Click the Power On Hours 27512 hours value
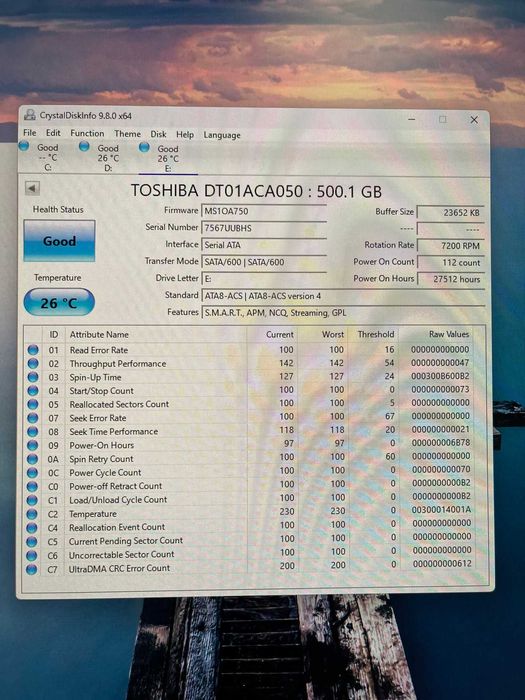The image size is (525, 700). (450, 279)
